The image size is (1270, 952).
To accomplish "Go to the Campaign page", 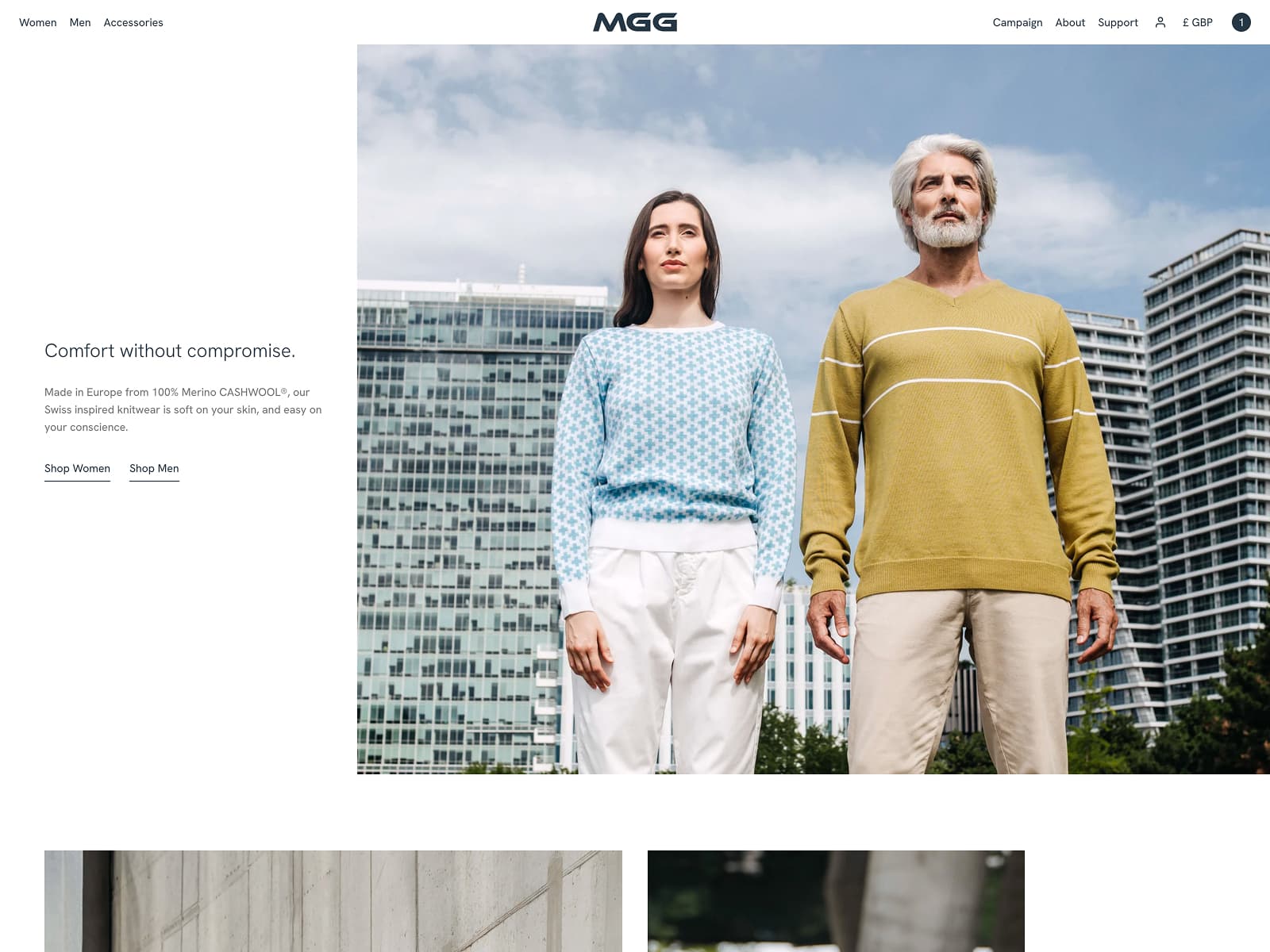I will click(1018, 22).
